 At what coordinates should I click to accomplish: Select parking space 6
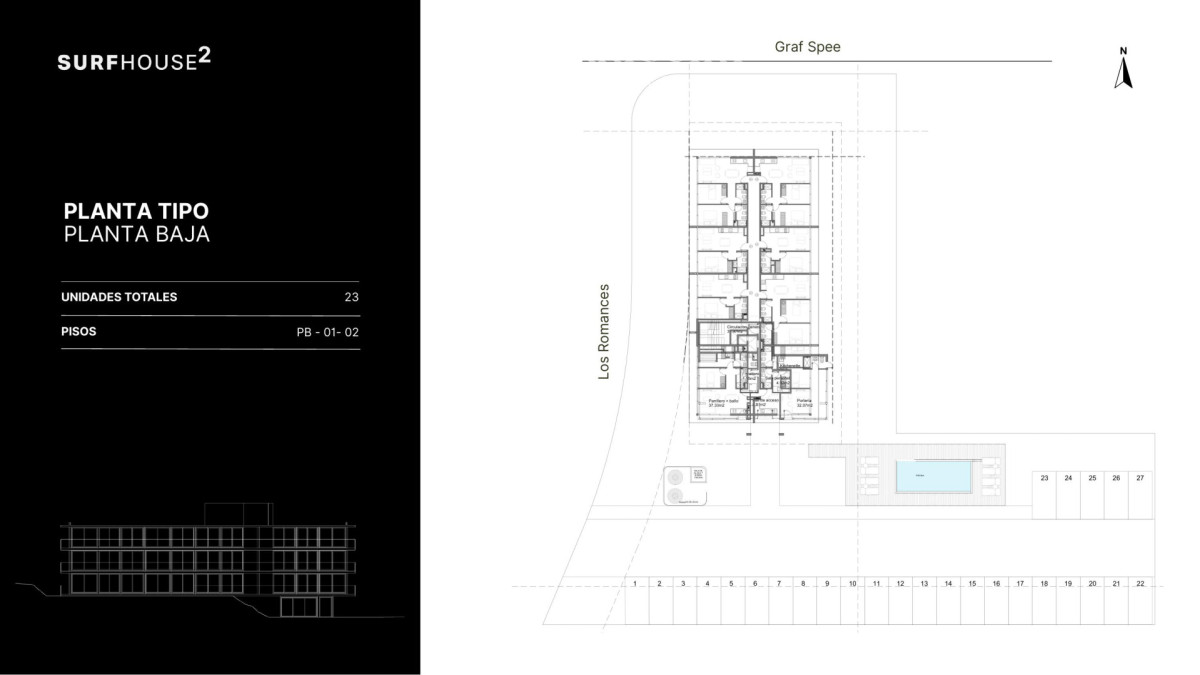pyautogui.click(x=756, y=601)
